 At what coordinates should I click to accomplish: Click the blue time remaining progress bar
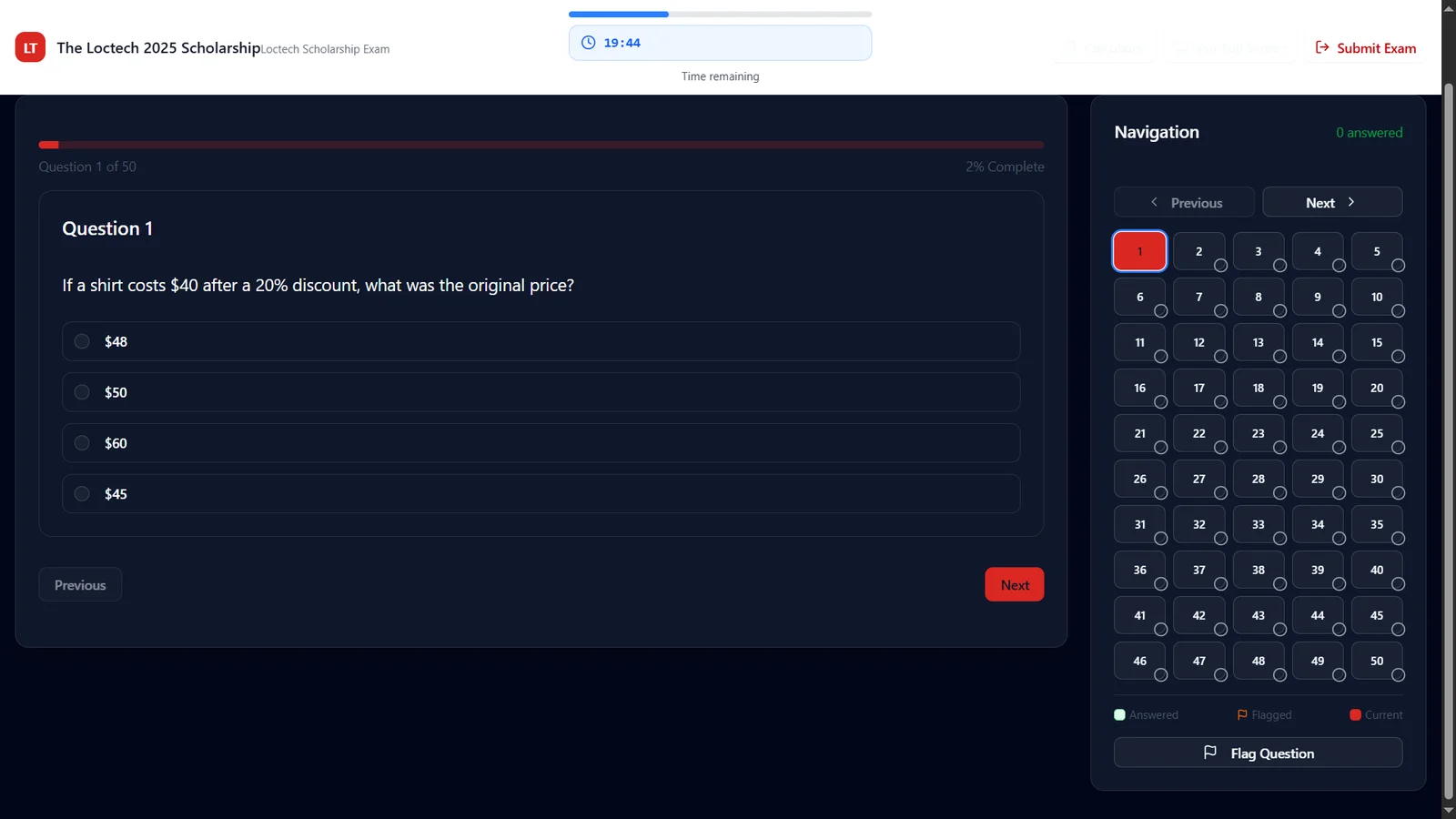720,15
